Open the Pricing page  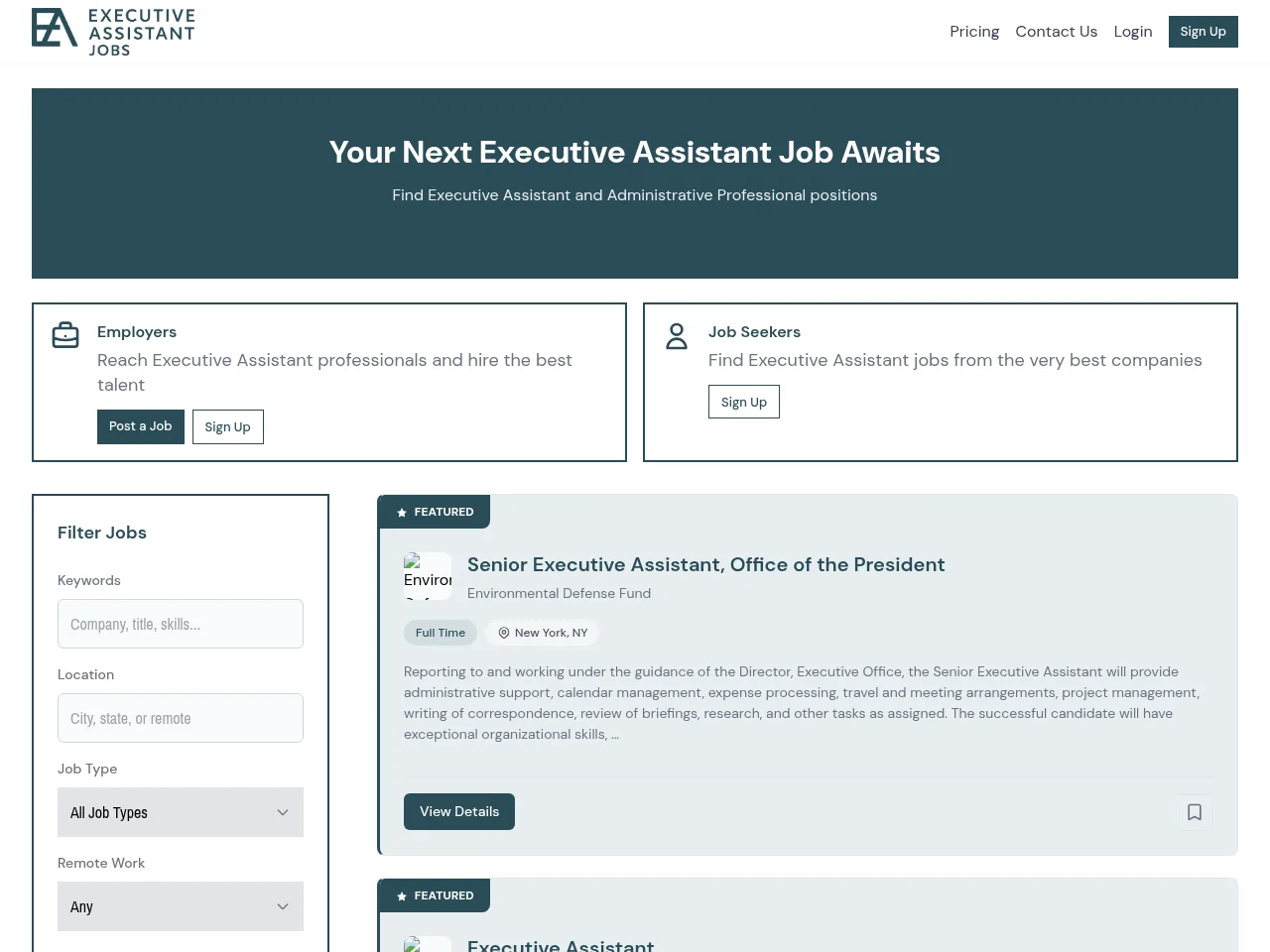click(x=974, y=32)
